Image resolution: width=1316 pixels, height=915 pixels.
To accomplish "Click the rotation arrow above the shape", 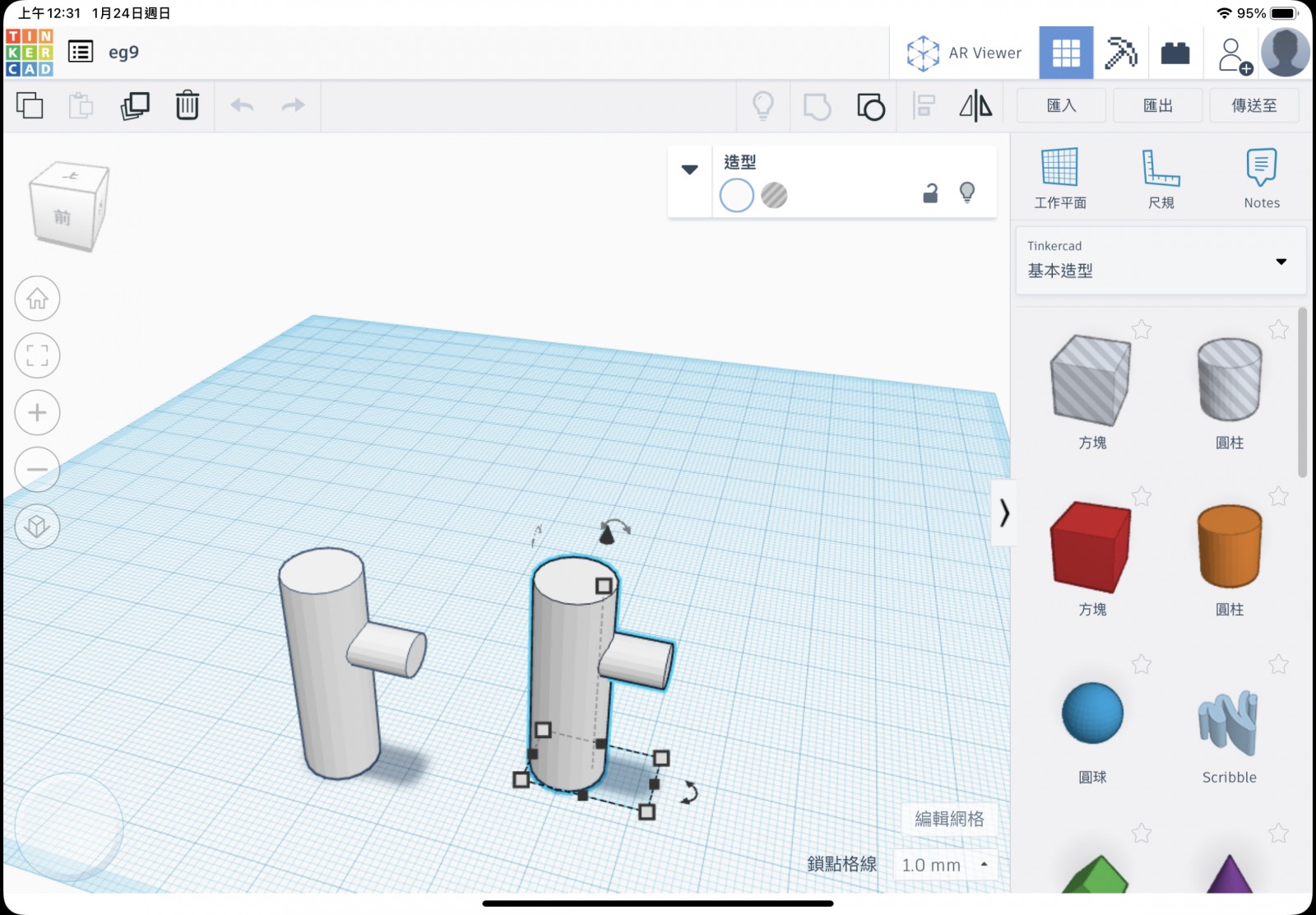I will point(615,527).
